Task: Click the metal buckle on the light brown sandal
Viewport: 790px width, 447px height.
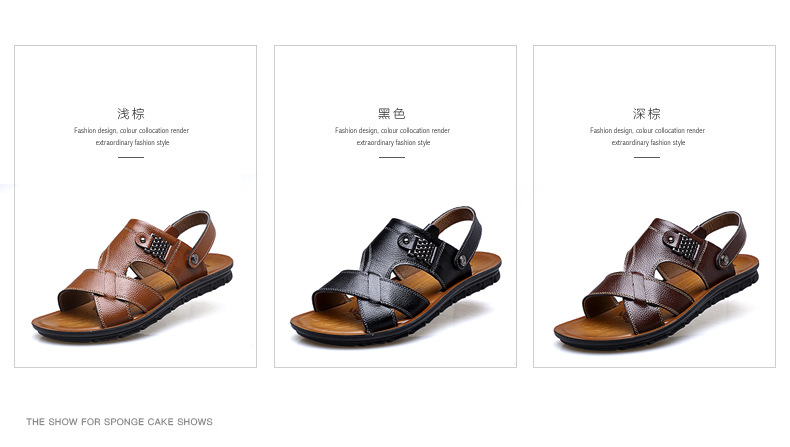Action: point(161,247)
